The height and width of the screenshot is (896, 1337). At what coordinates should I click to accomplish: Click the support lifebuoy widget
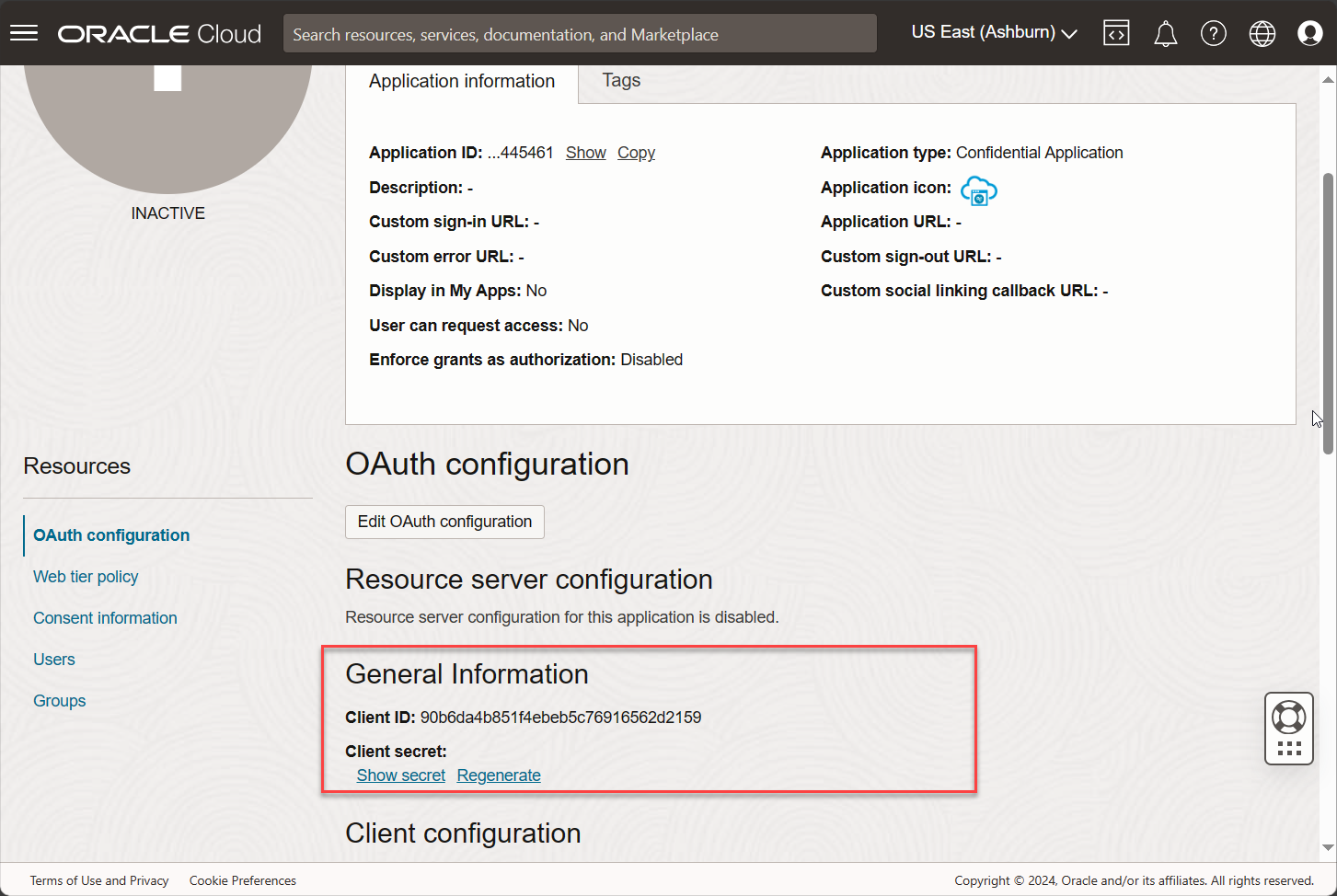(x=1288, y=718)
